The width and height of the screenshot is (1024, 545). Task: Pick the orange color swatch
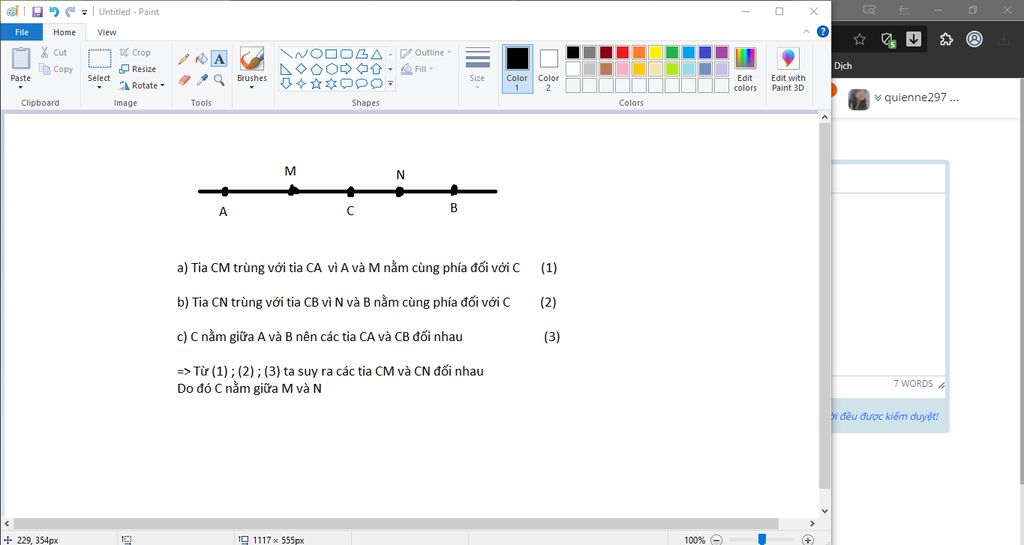(x=639, y=52)
